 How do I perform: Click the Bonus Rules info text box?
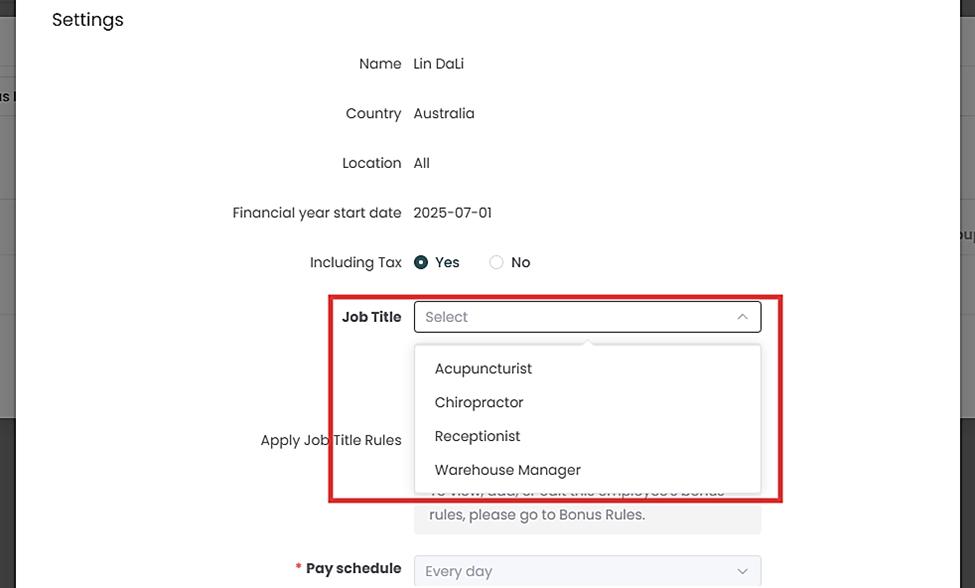(x=587, y=515)
